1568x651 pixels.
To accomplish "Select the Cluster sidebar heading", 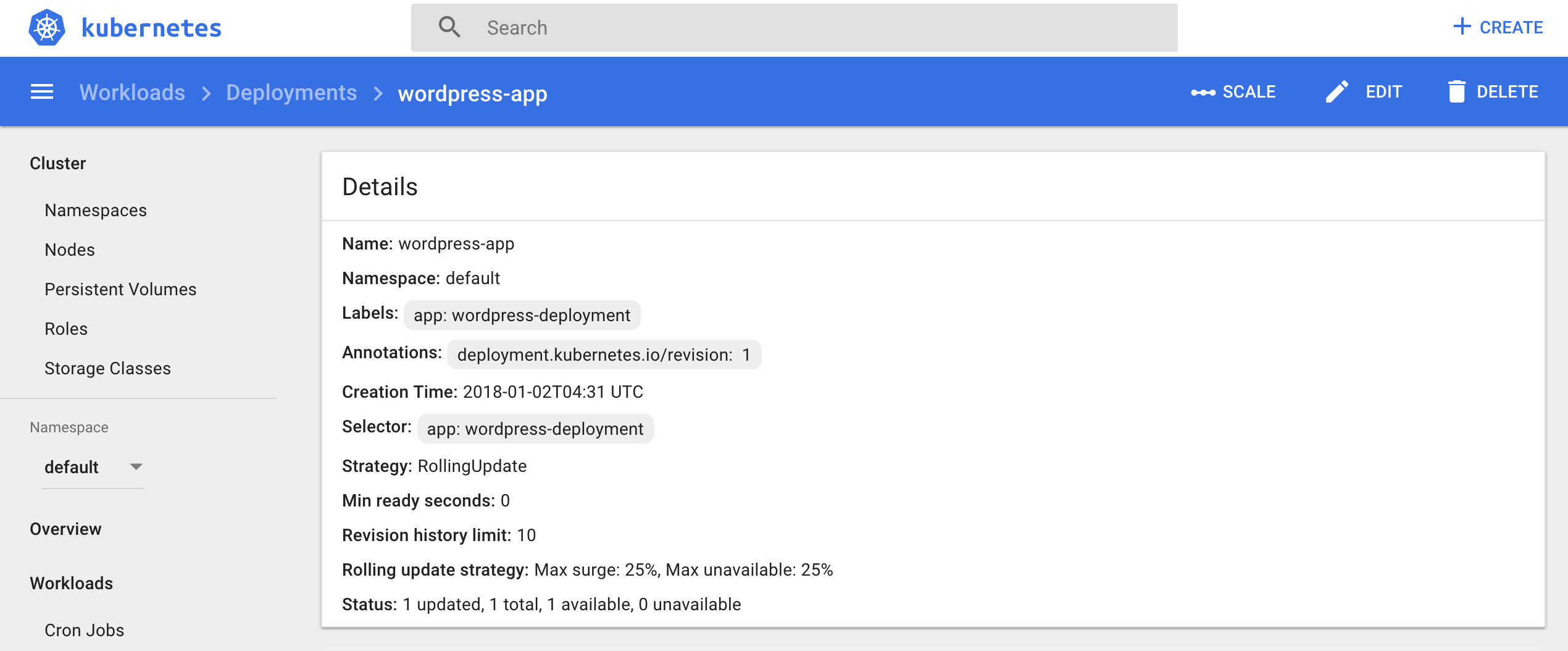I will [57, 164].
